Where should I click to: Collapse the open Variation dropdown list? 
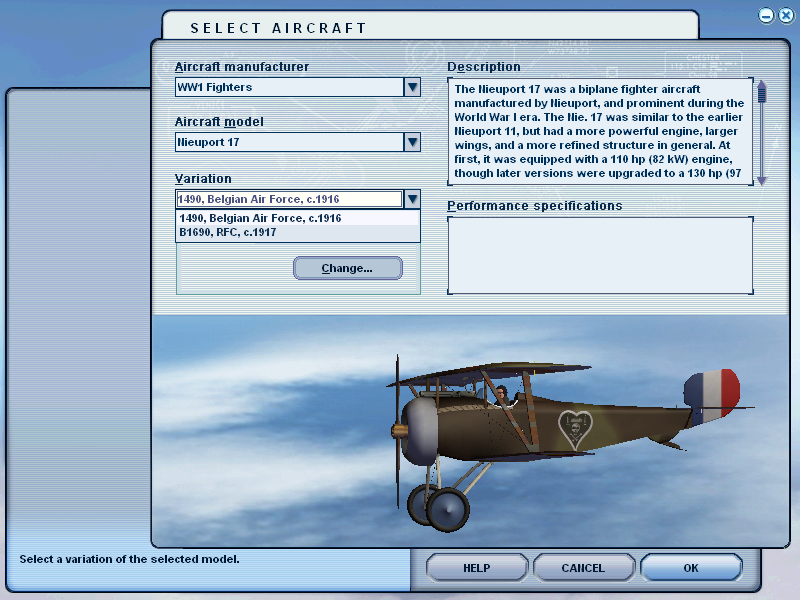412,198
